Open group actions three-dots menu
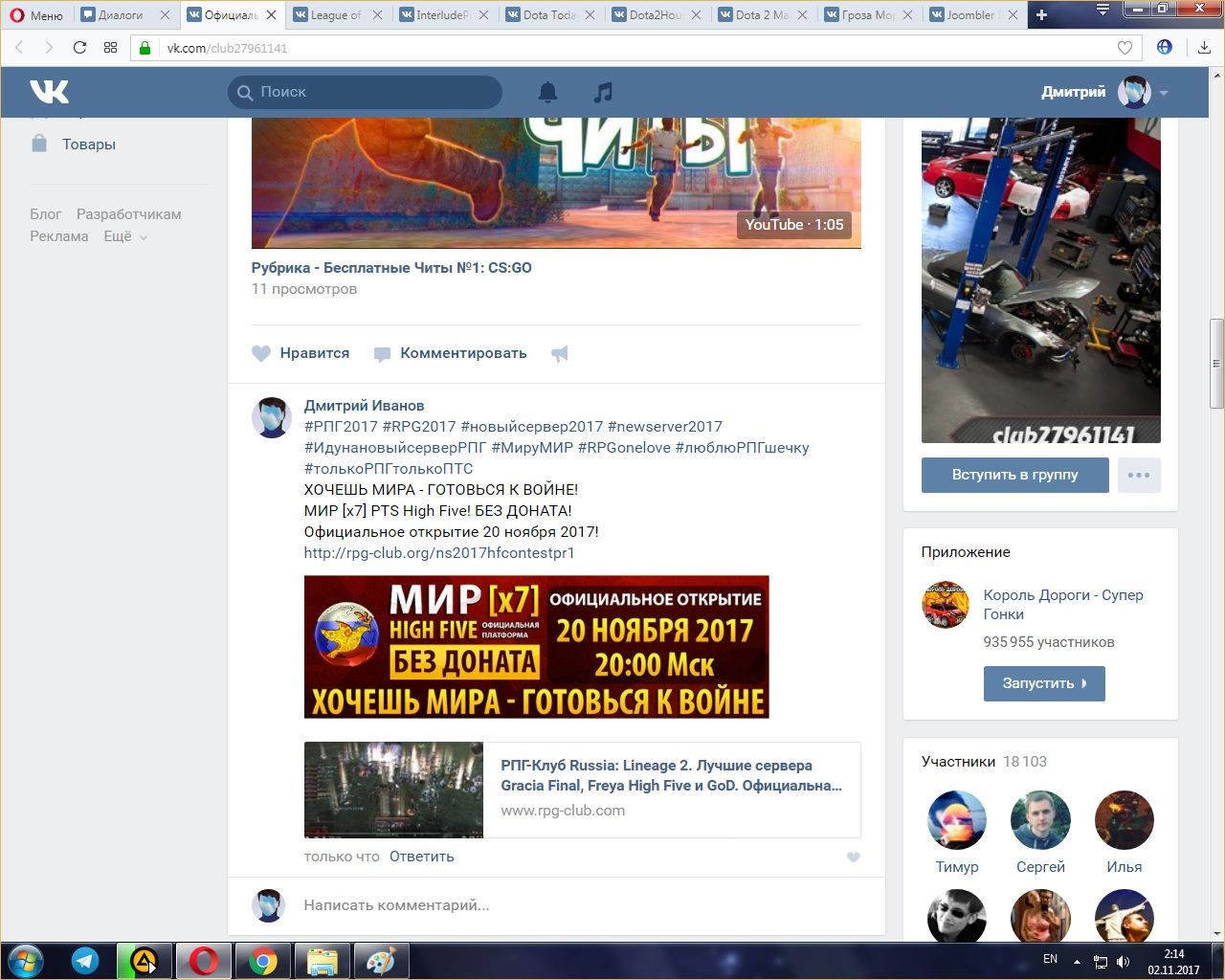The width and height of the screenshot is (1225, 980). click(x=1139, y=475)
